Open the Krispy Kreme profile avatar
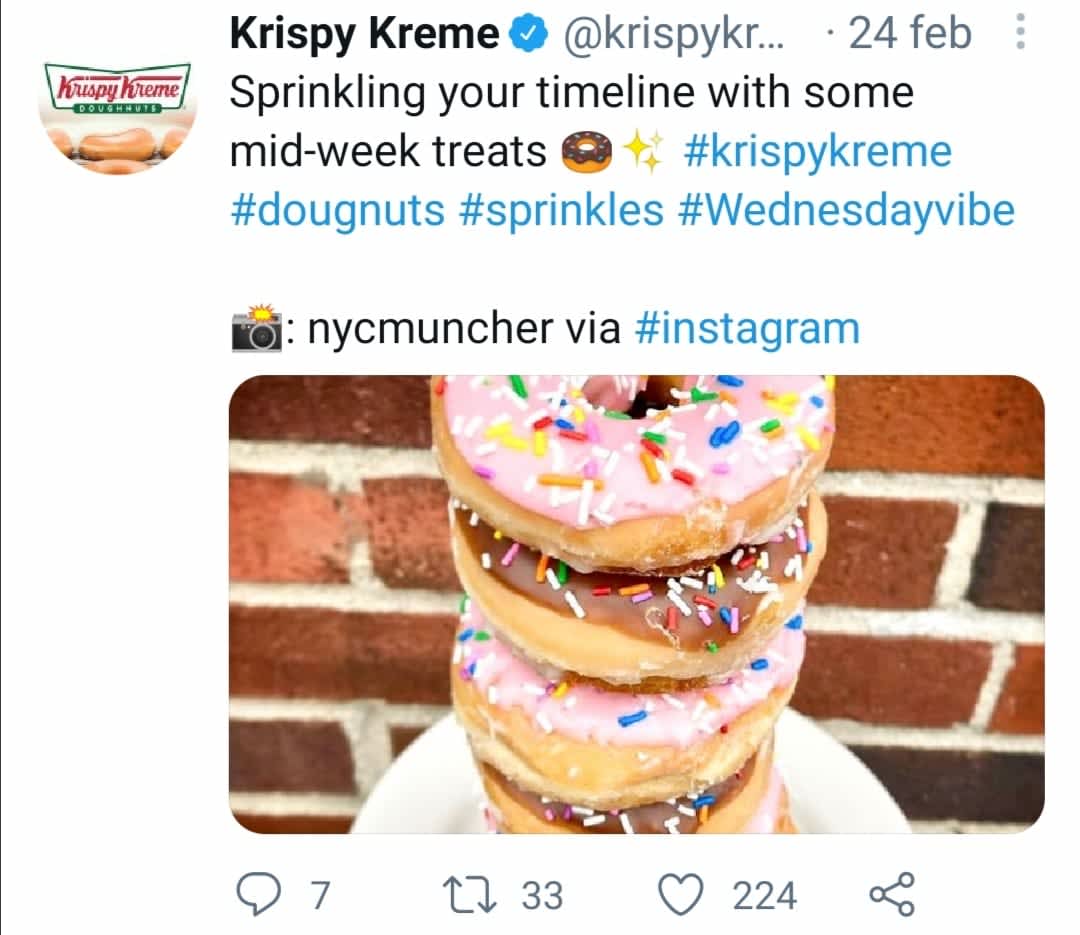The height and width of the screenshot is (935, 1080). 117,115
